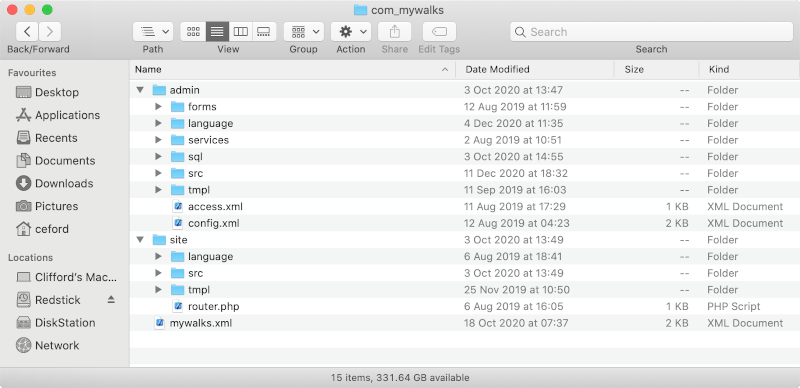Switch to list view
This screenshot has height=388, width=800.
(x=217, y=32)
